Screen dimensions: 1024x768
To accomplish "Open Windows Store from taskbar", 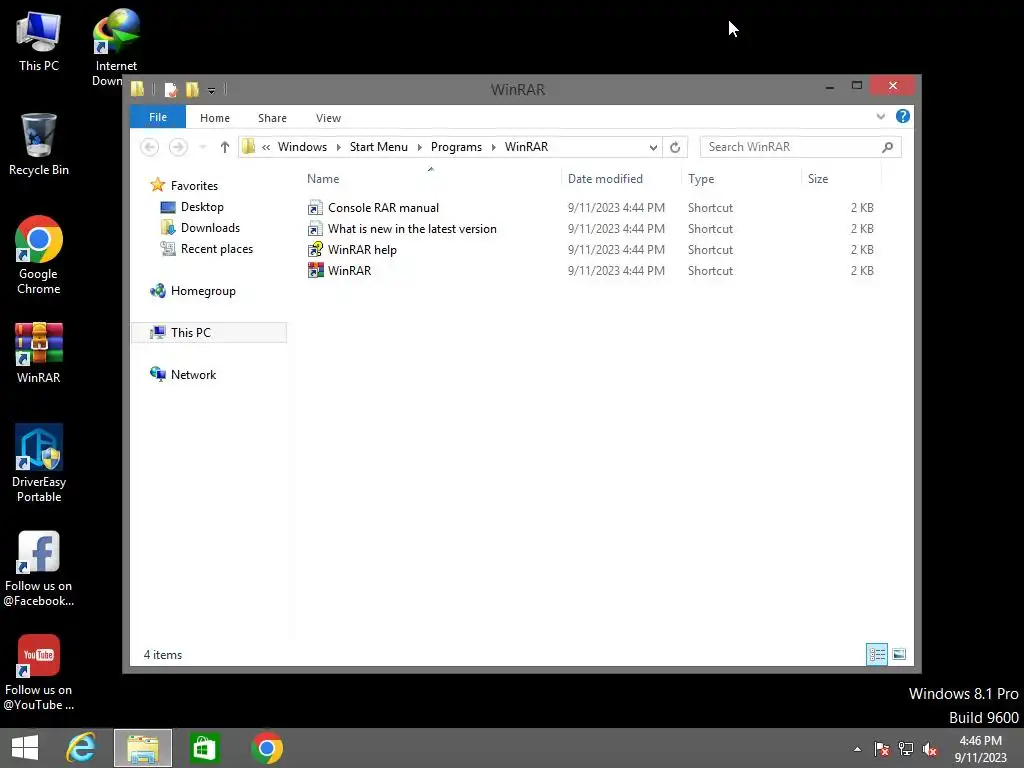I will click(204, 748).
